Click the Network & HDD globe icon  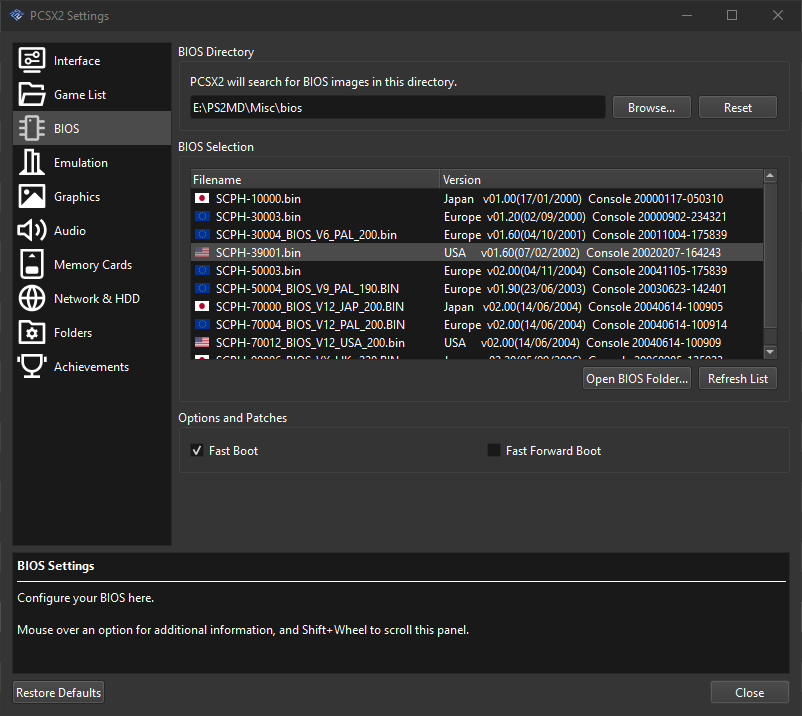32,299
